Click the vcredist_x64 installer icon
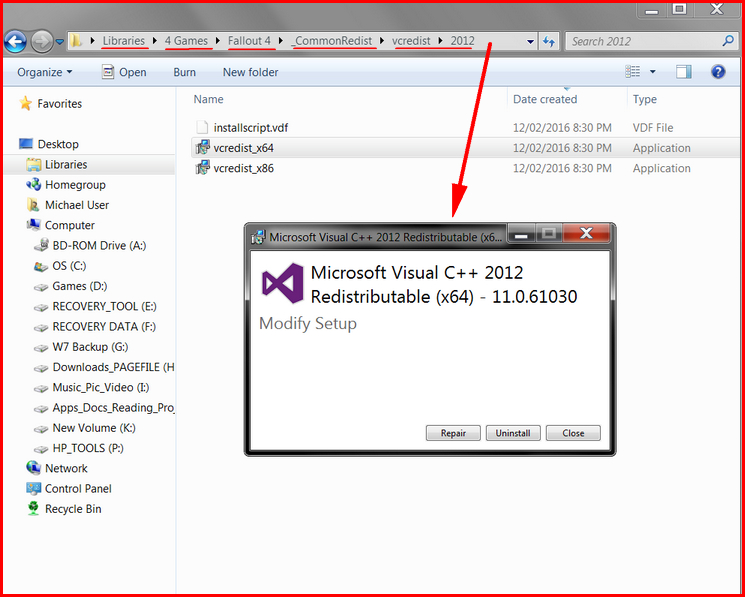The image size is (745, 597). tap(202, 148)
